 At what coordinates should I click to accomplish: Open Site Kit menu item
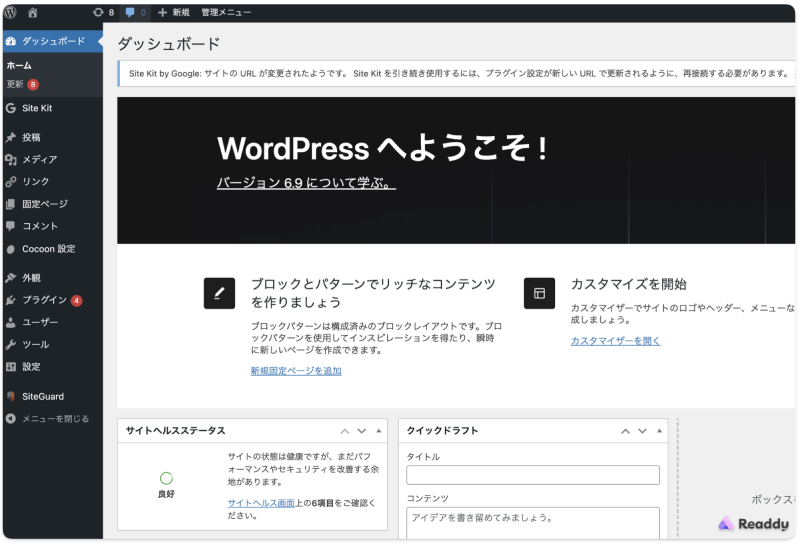53,108
